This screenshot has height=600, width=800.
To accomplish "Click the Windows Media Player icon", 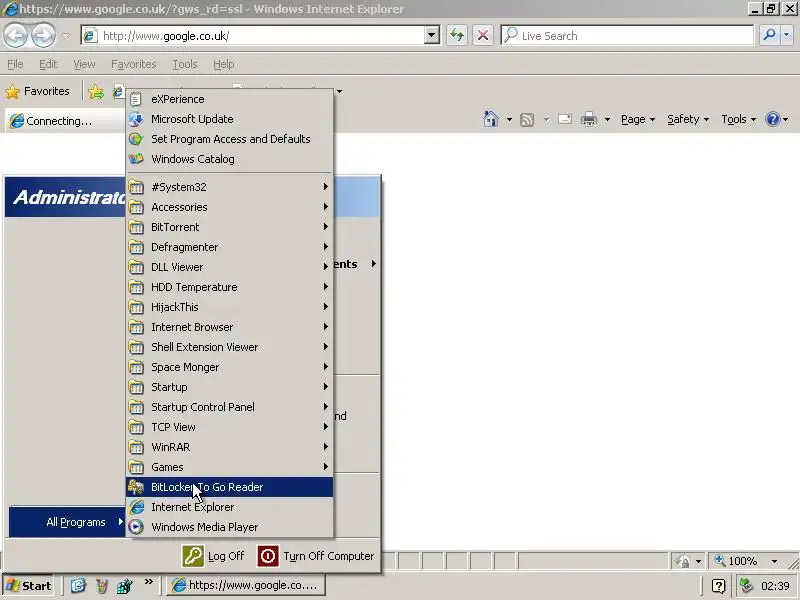I will coord(136,527).
